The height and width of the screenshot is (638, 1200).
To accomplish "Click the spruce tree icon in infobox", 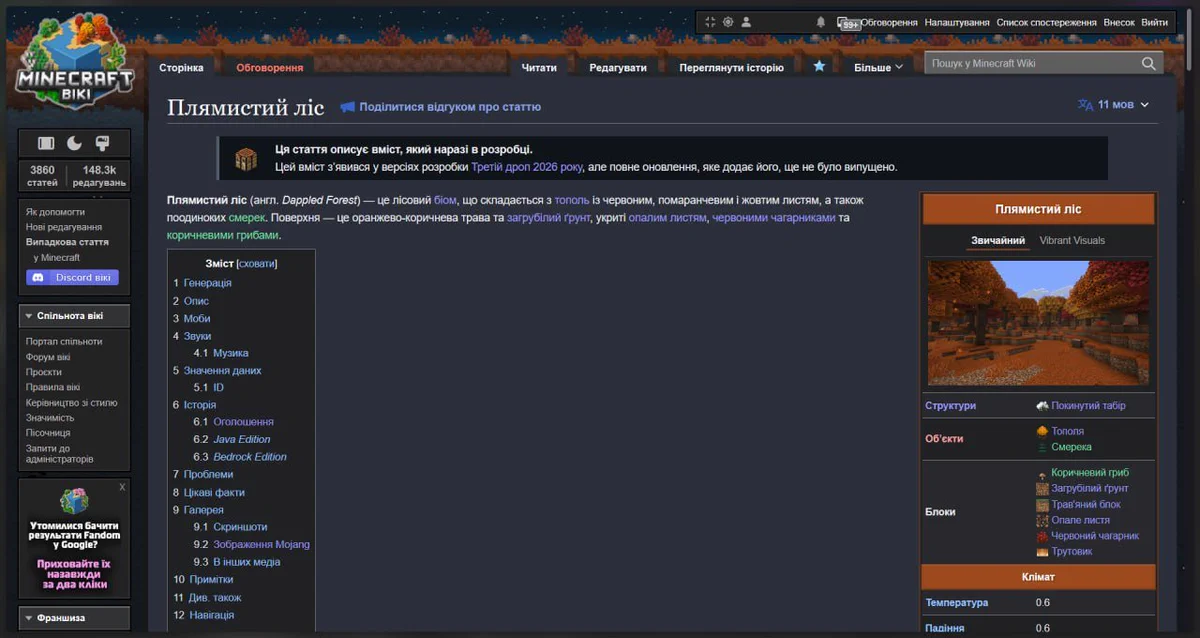I will 1042,447.
